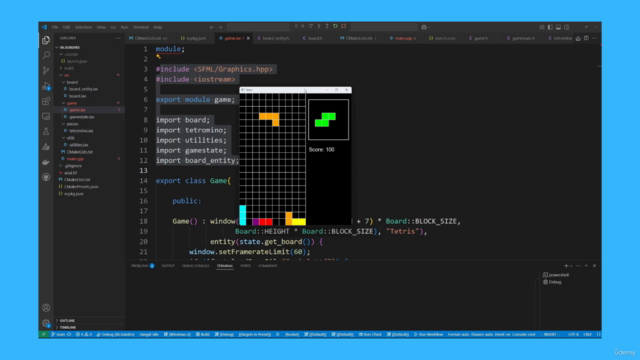
Task: Collapse the board folder
Action: point(72,82)
